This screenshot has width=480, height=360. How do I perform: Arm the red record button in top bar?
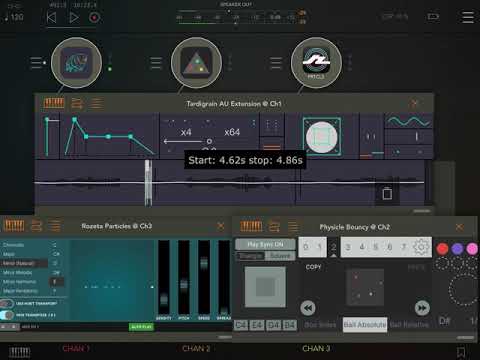point(94,17)
